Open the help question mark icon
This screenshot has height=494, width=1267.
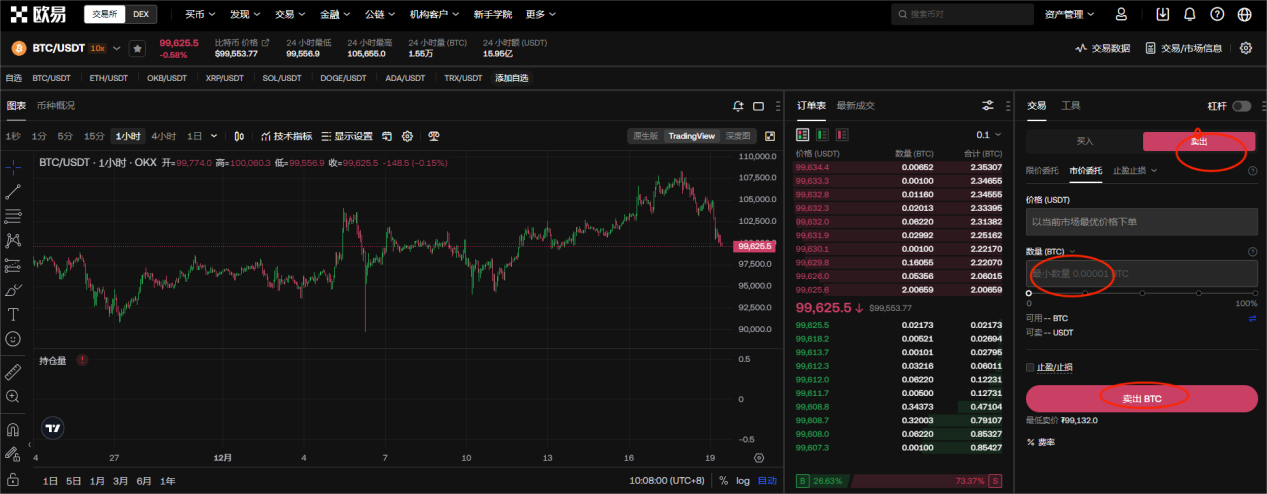click(1217, 14)
